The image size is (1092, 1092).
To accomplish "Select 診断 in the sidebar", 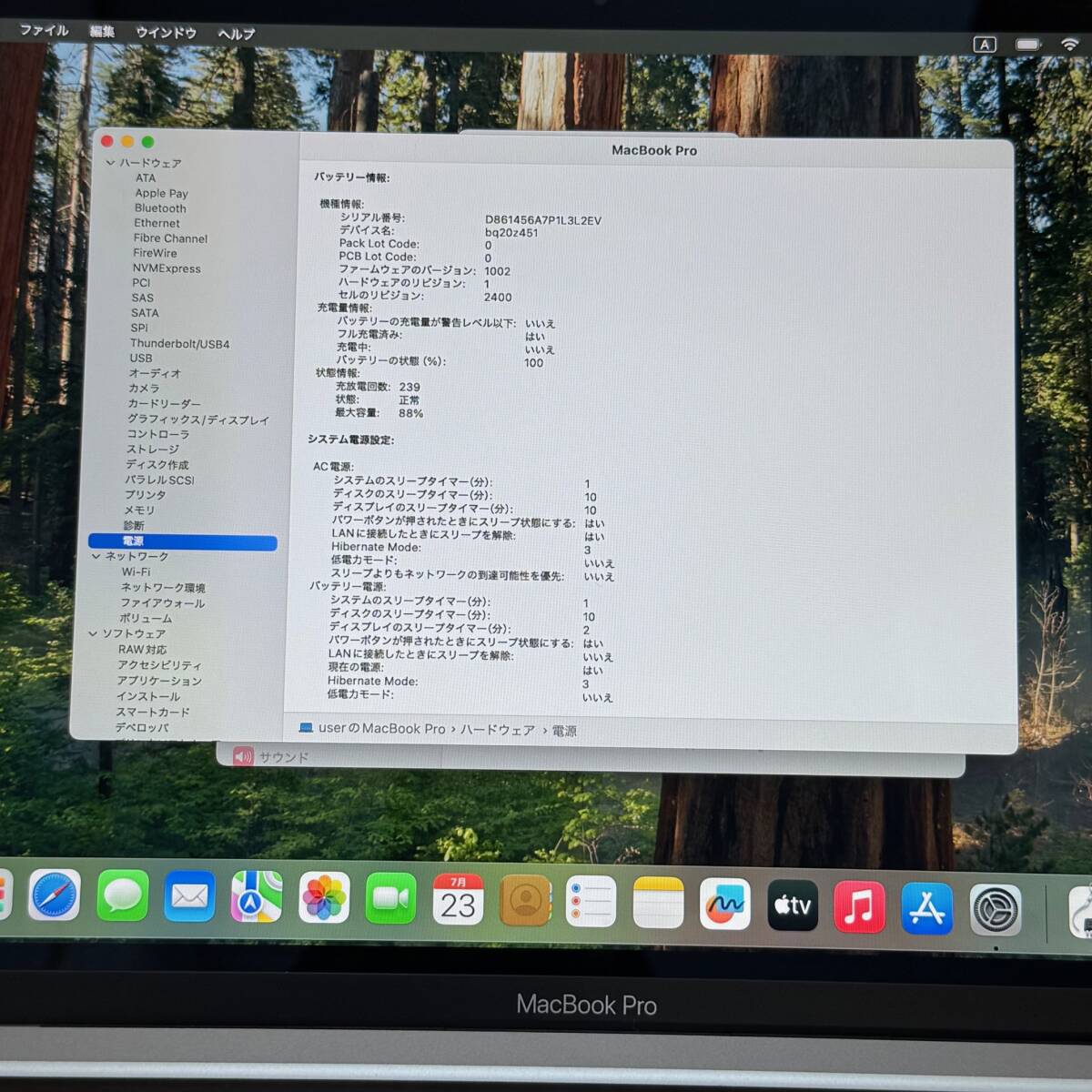I will pyautogui.click(x=134, y=526).
